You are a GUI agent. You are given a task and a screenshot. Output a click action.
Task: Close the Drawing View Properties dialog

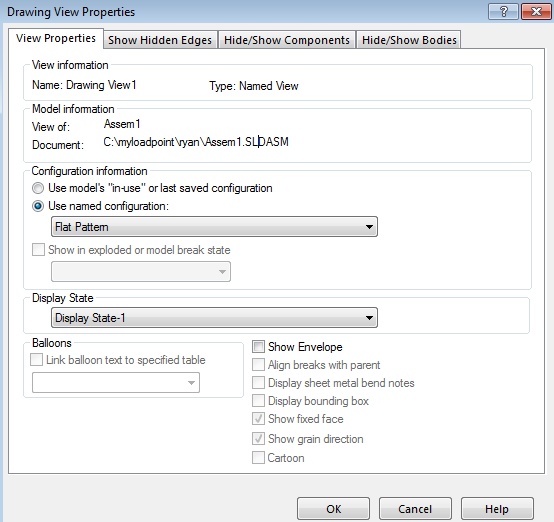(536, 12)
